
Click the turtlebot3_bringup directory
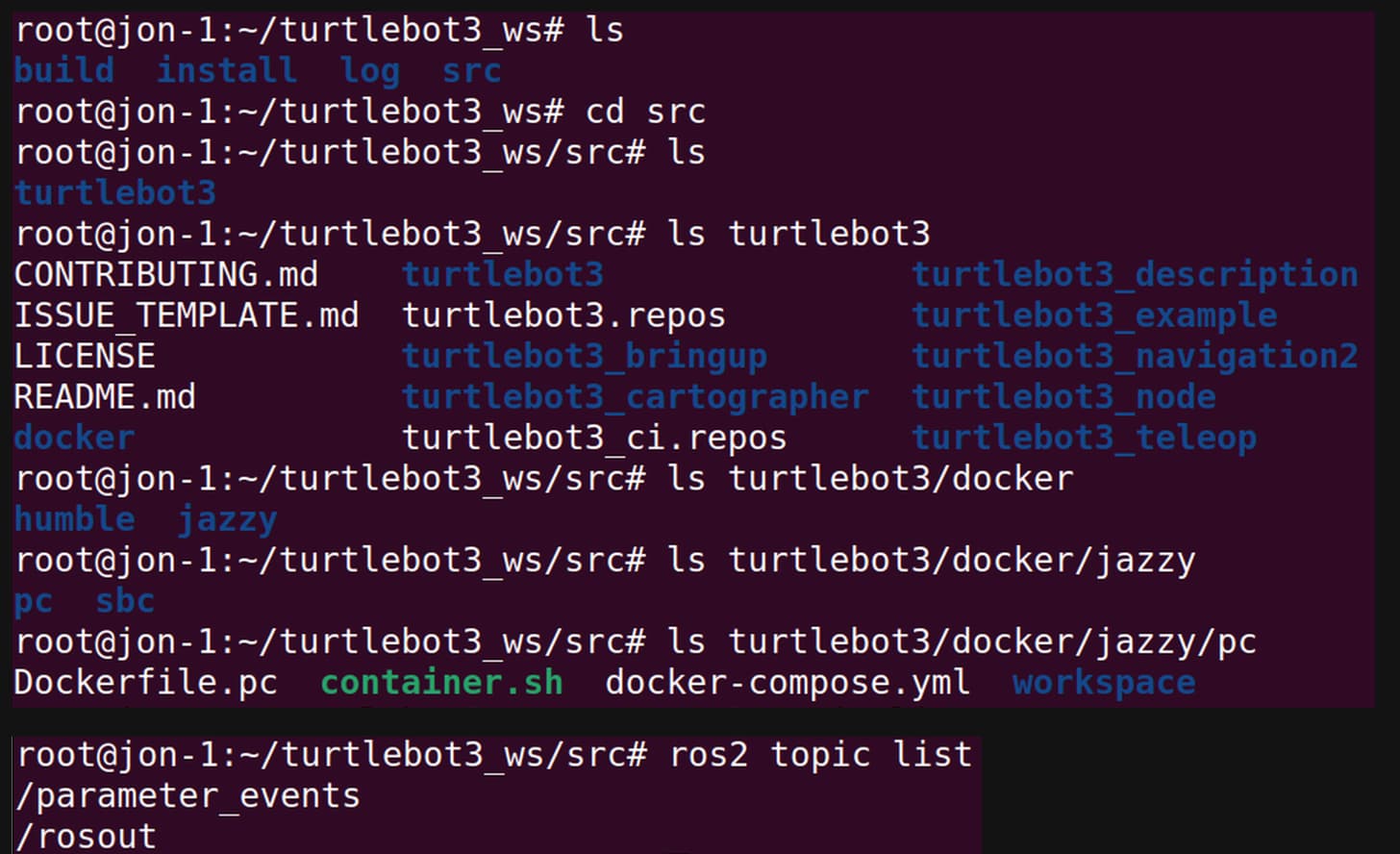pos(584,357)
